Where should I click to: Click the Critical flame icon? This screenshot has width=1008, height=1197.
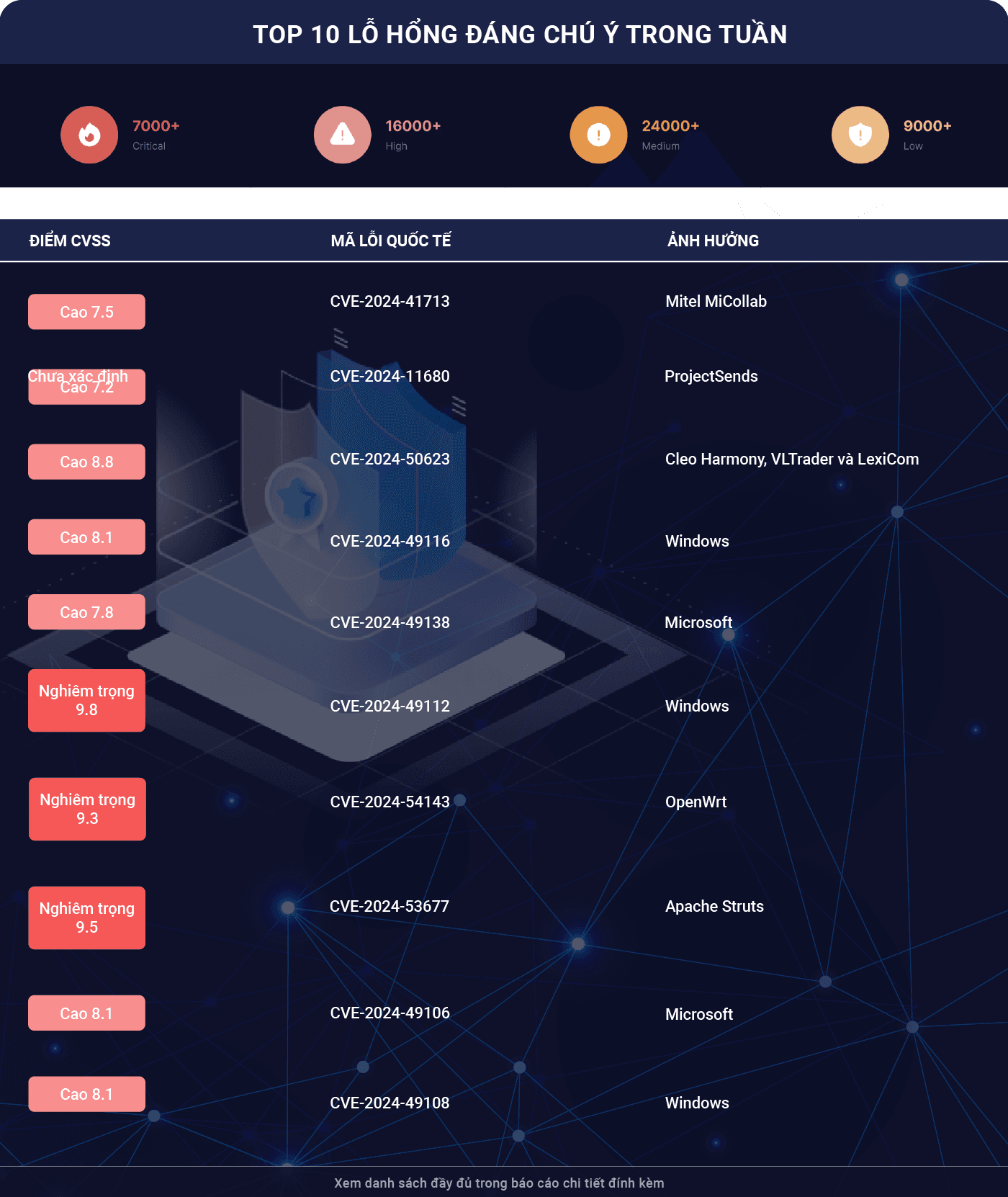pyautogui.click(x=89, y=135)
